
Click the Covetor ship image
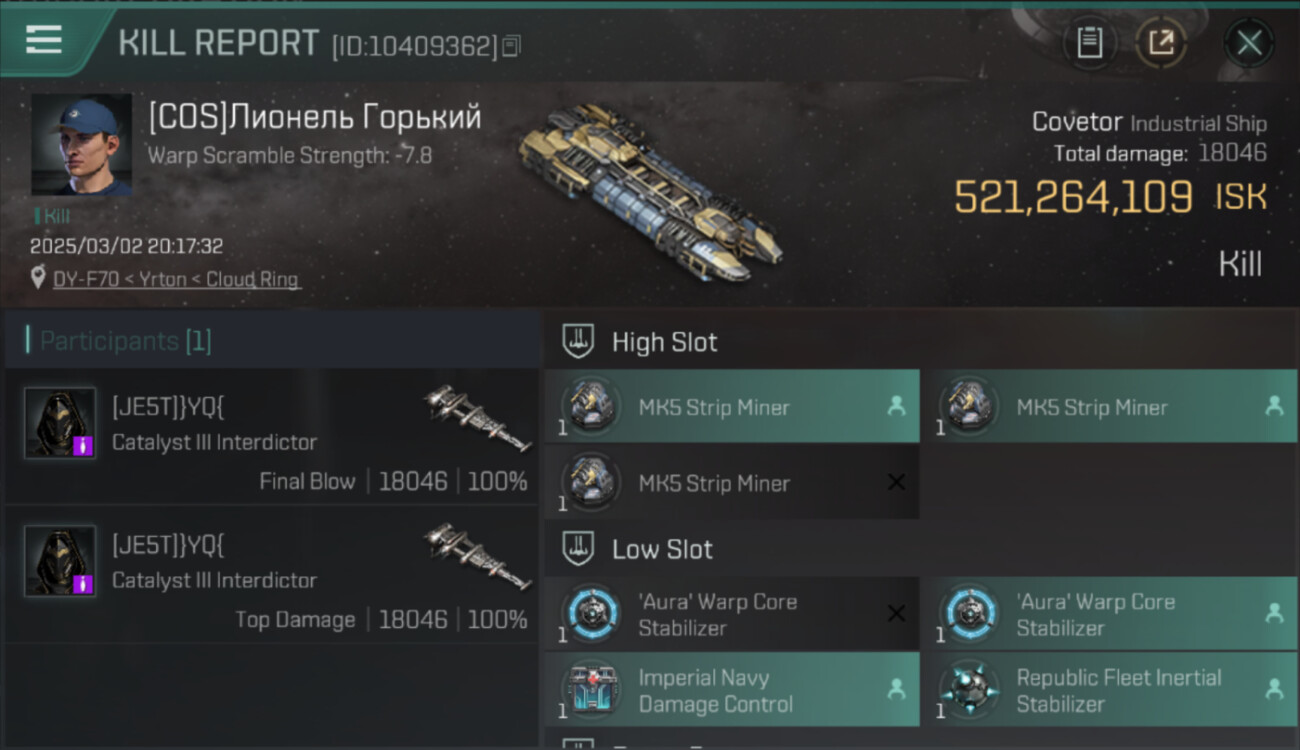click(x=652, y=192)
